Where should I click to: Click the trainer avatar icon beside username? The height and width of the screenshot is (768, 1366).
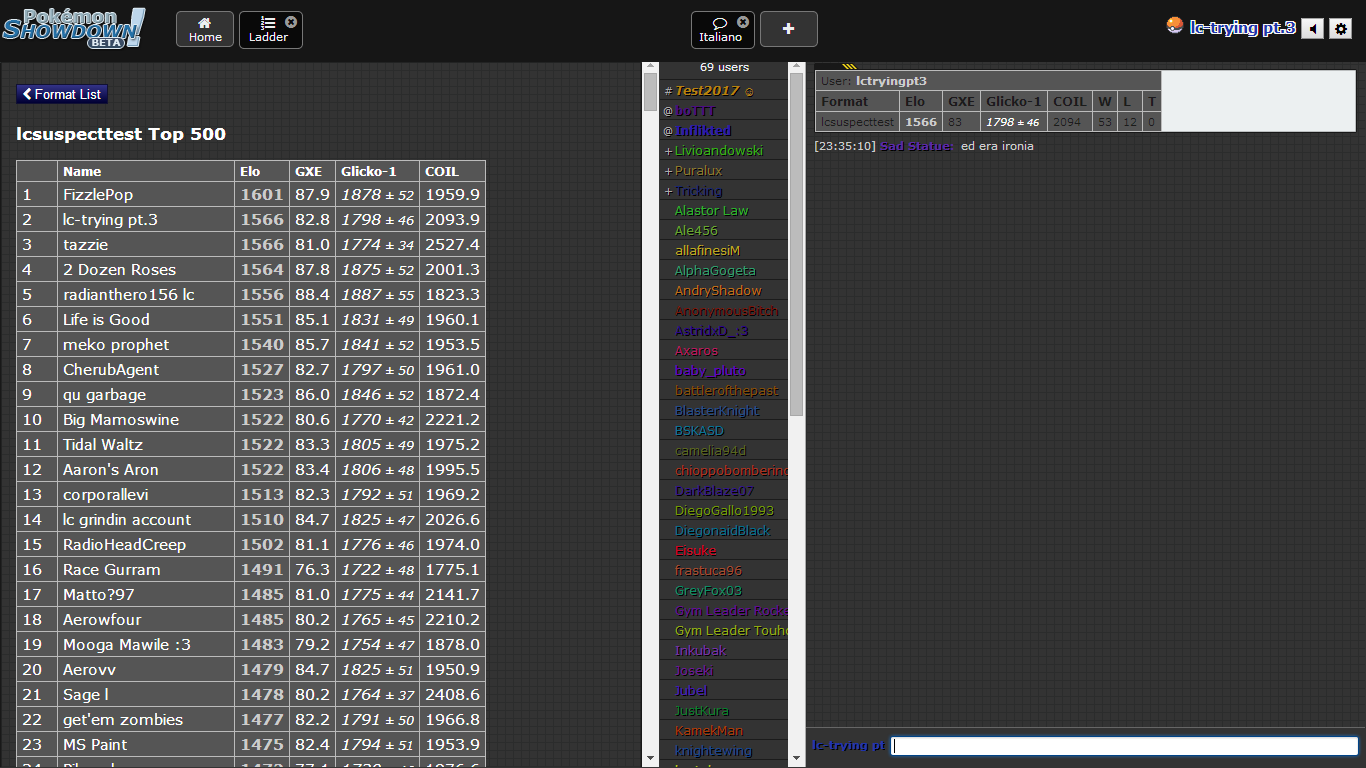1175,26
